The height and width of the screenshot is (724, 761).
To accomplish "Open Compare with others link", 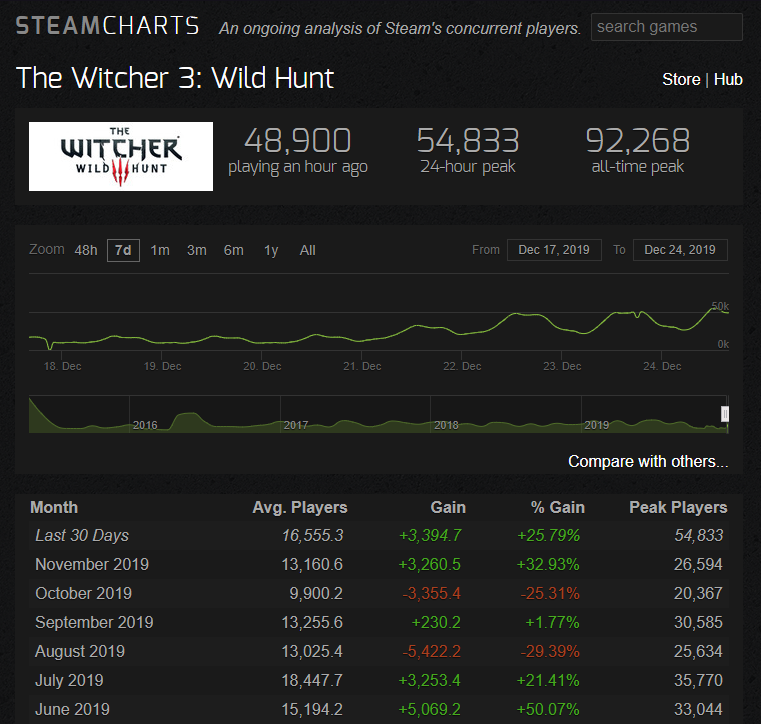I will click(x=648, y=461).
